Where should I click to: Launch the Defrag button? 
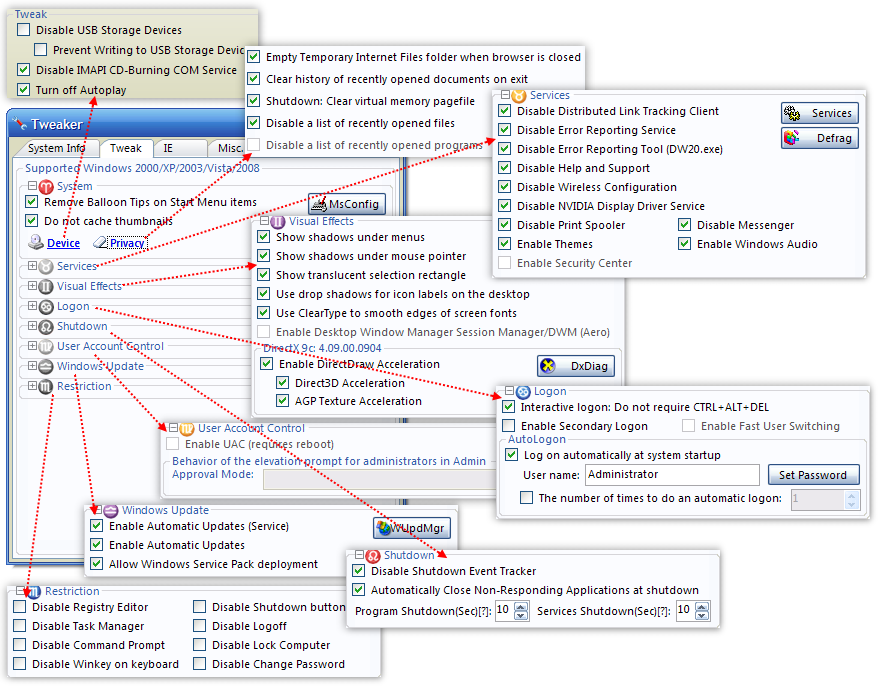point(819,138)
